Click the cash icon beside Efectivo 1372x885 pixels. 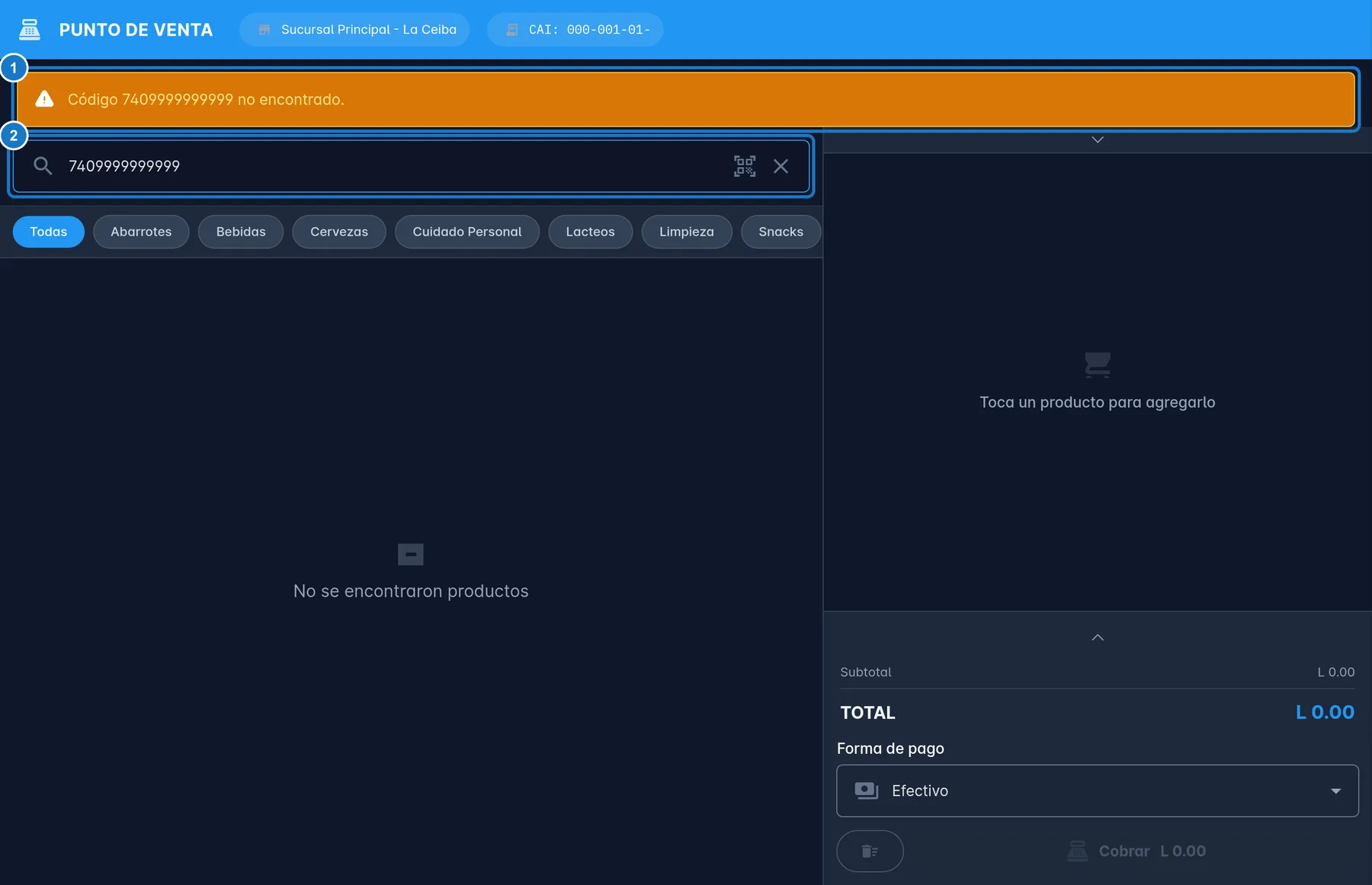click(867, 790)
